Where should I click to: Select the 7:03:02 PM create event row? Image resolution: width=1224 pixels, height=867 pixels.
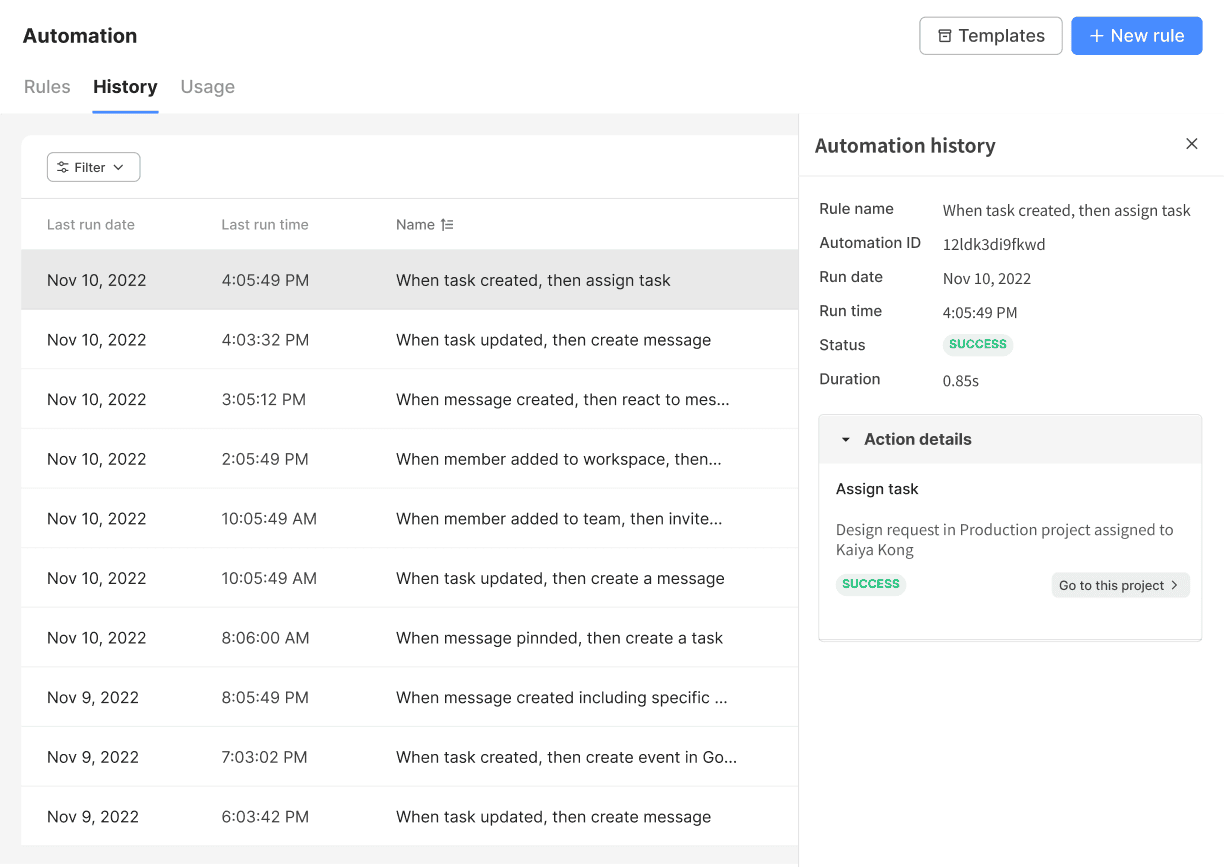pyautogui.click(x=409, y=757)
